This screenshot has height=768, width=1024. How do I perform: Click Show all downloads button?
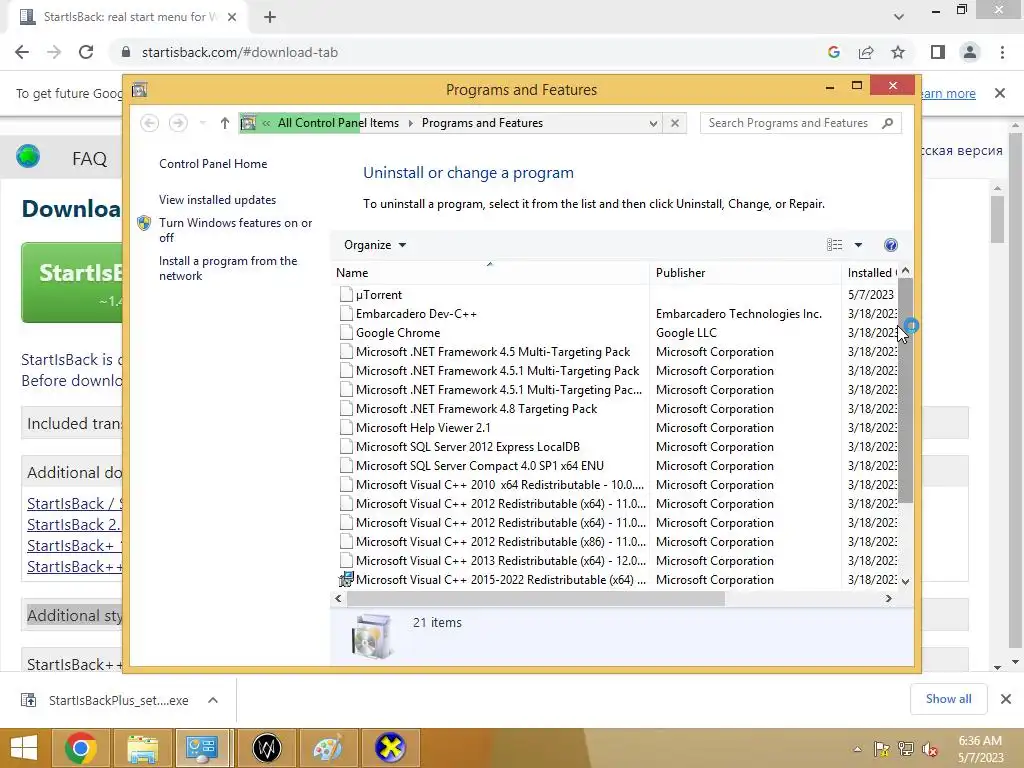point(948,699)
